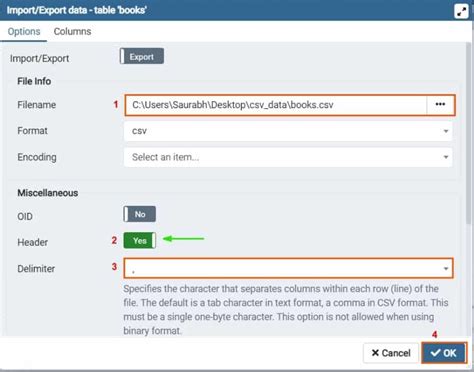
Task: Open file browser via ellipsis button
Action: point(440,105)
